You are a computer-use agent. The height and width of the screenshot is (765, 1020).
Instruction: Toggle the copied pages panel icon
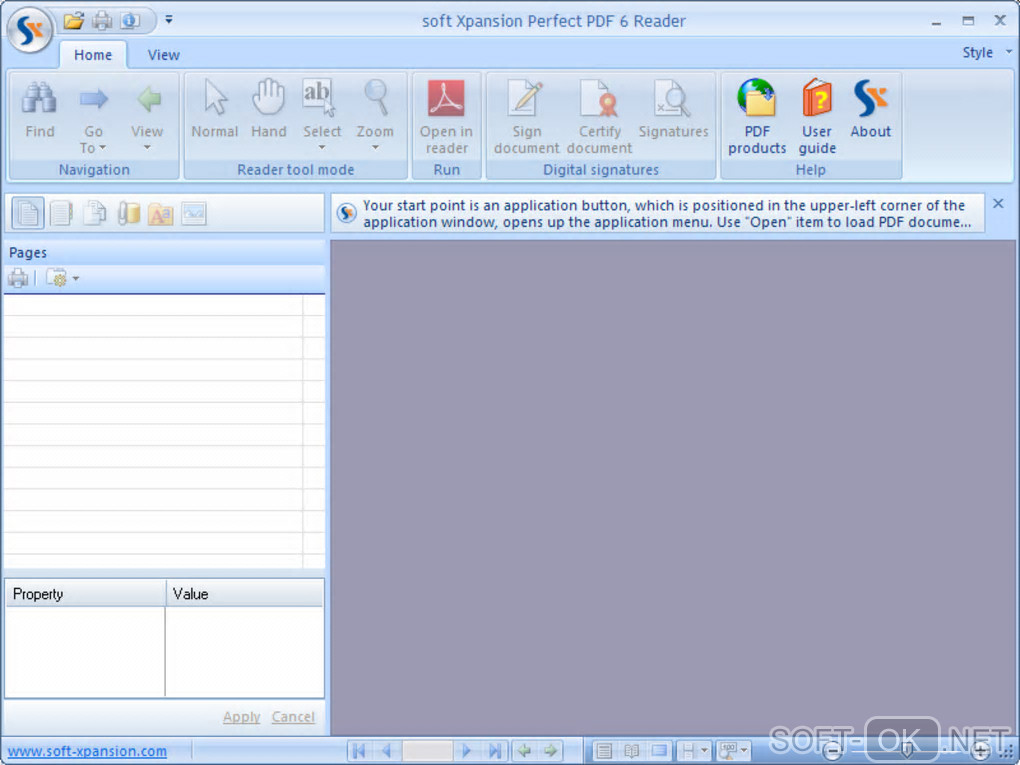pyautogui.click(x=95, y=213)
